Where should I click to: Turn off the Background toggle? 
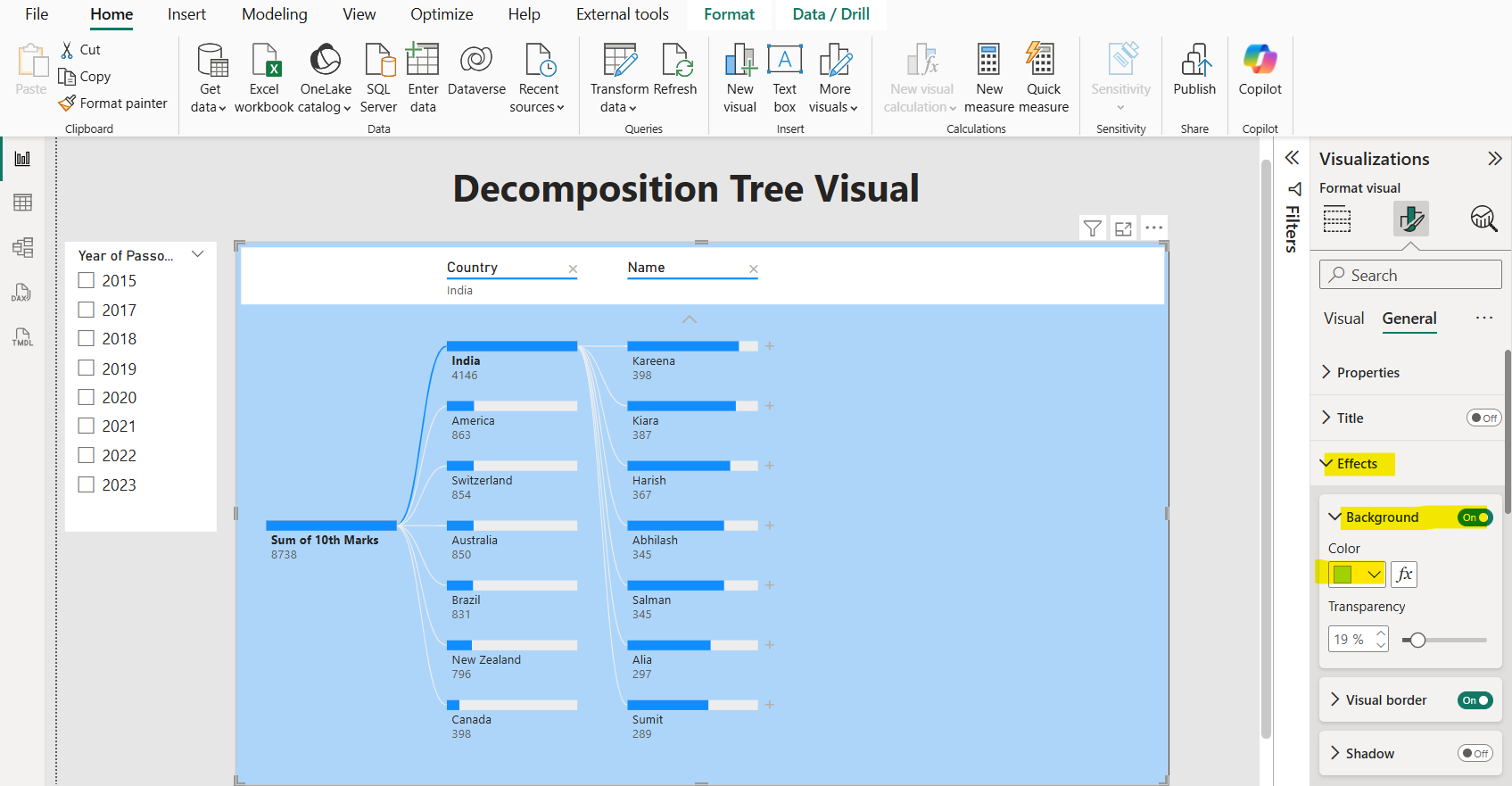tap(1475, 517)
